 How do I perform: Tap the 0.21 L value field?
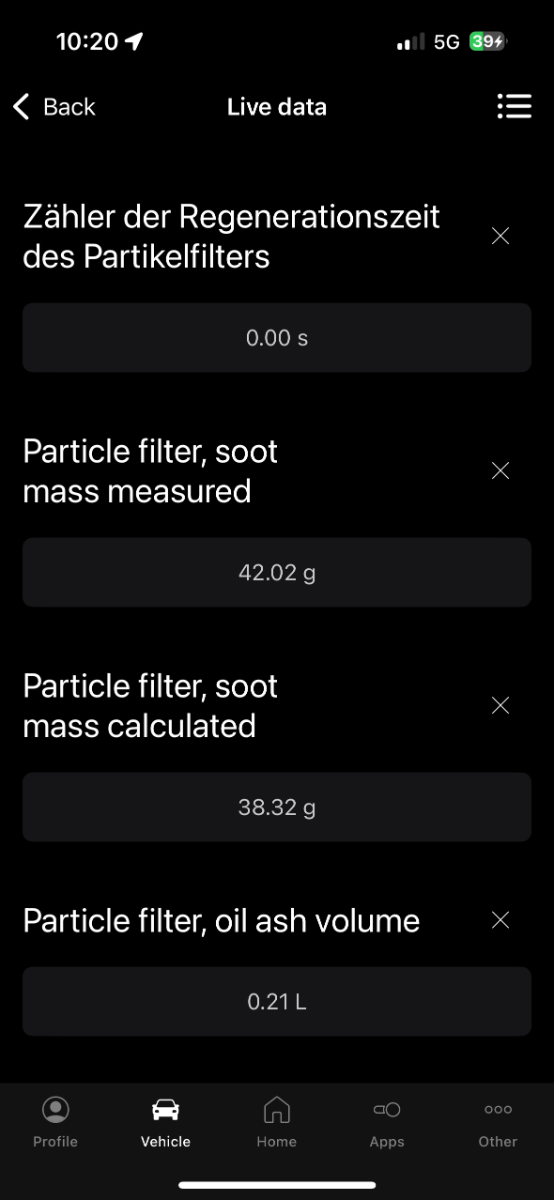pyautogui.click(x=277, y=1001)
